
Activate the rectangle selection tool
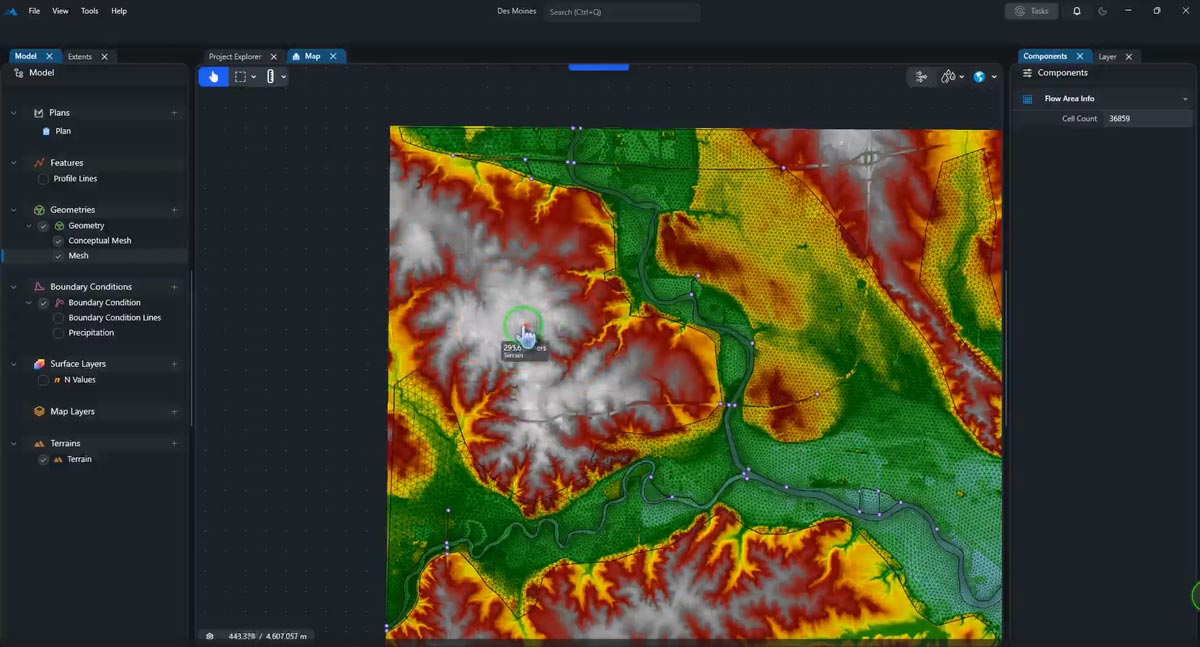tap(240, 77)
